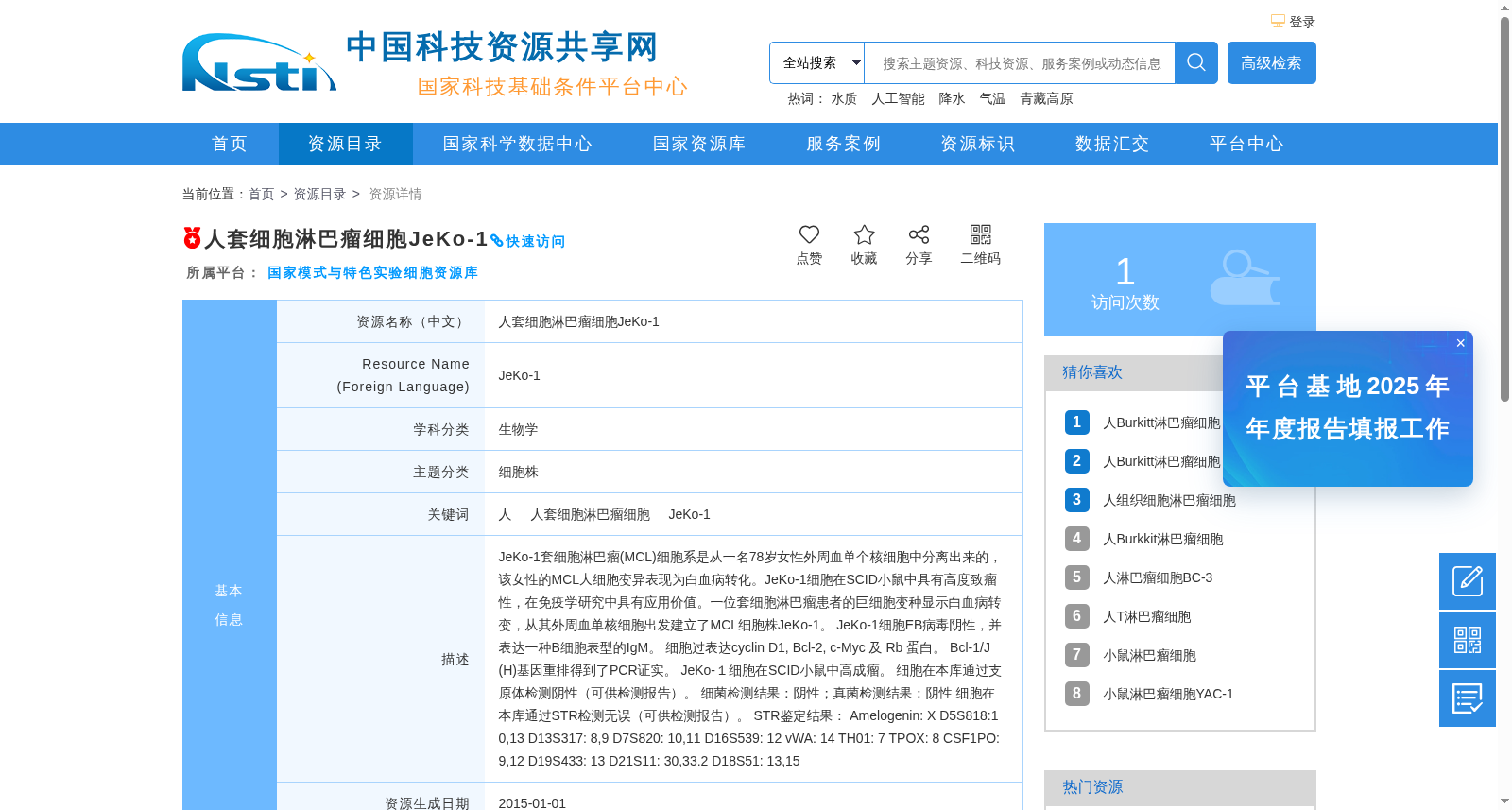The width and height of the screenshot is (1512, 810).
Task: Focus the search keyword input field
Action: [x=1020, y=62]
